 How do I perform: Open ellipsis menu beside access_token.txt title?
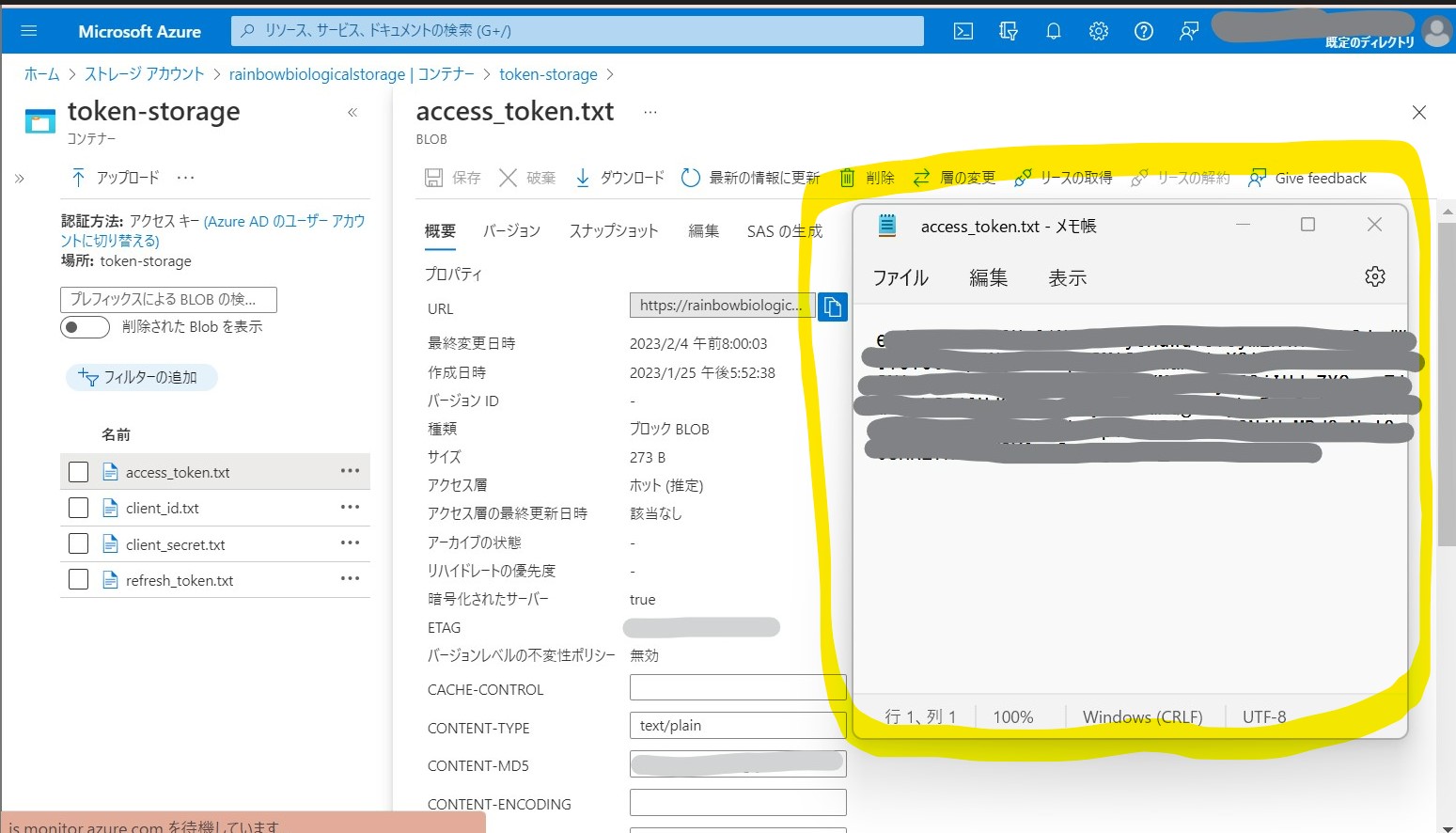tap(650, 112)
